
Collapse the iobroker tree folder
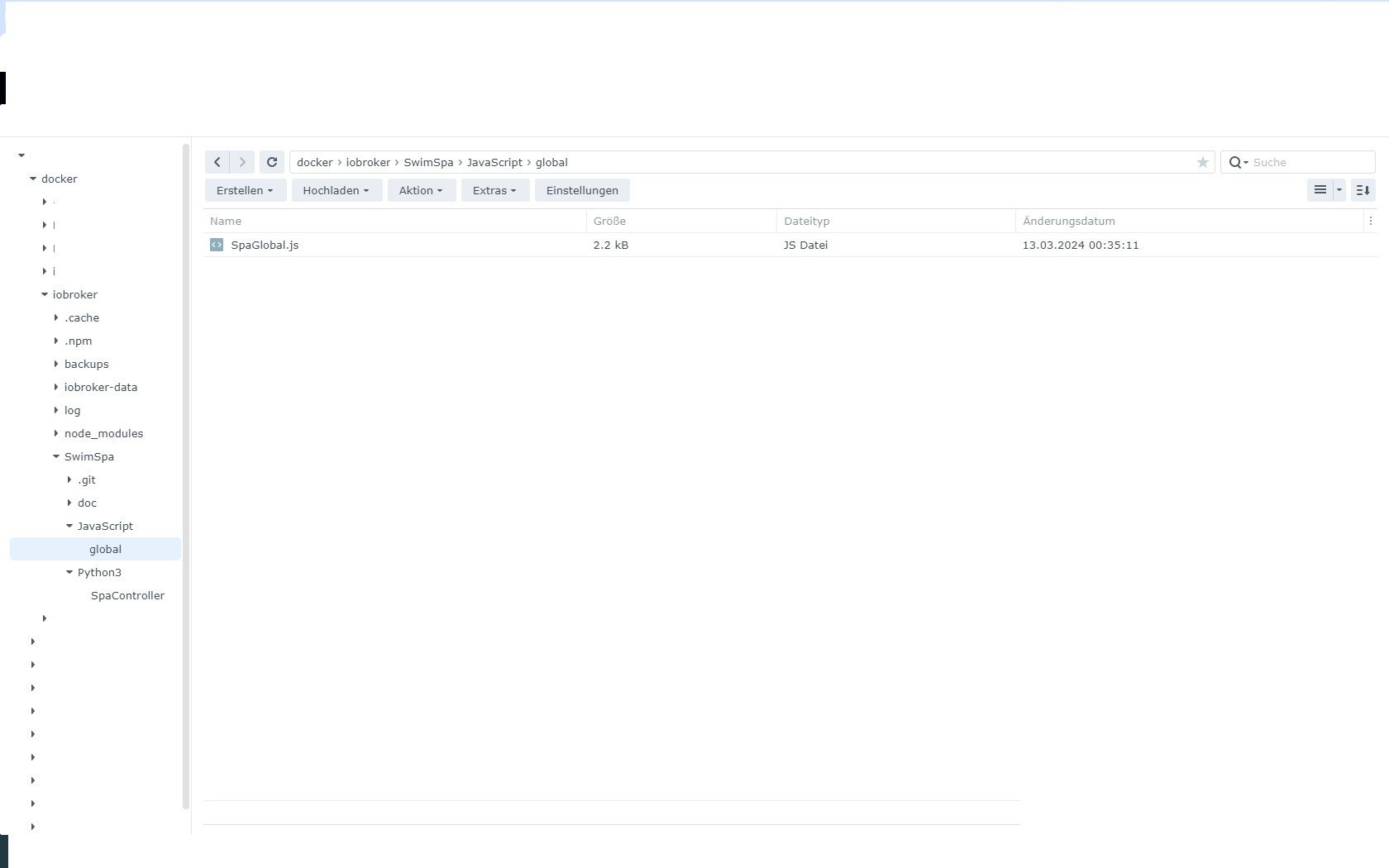pos(45,294)
